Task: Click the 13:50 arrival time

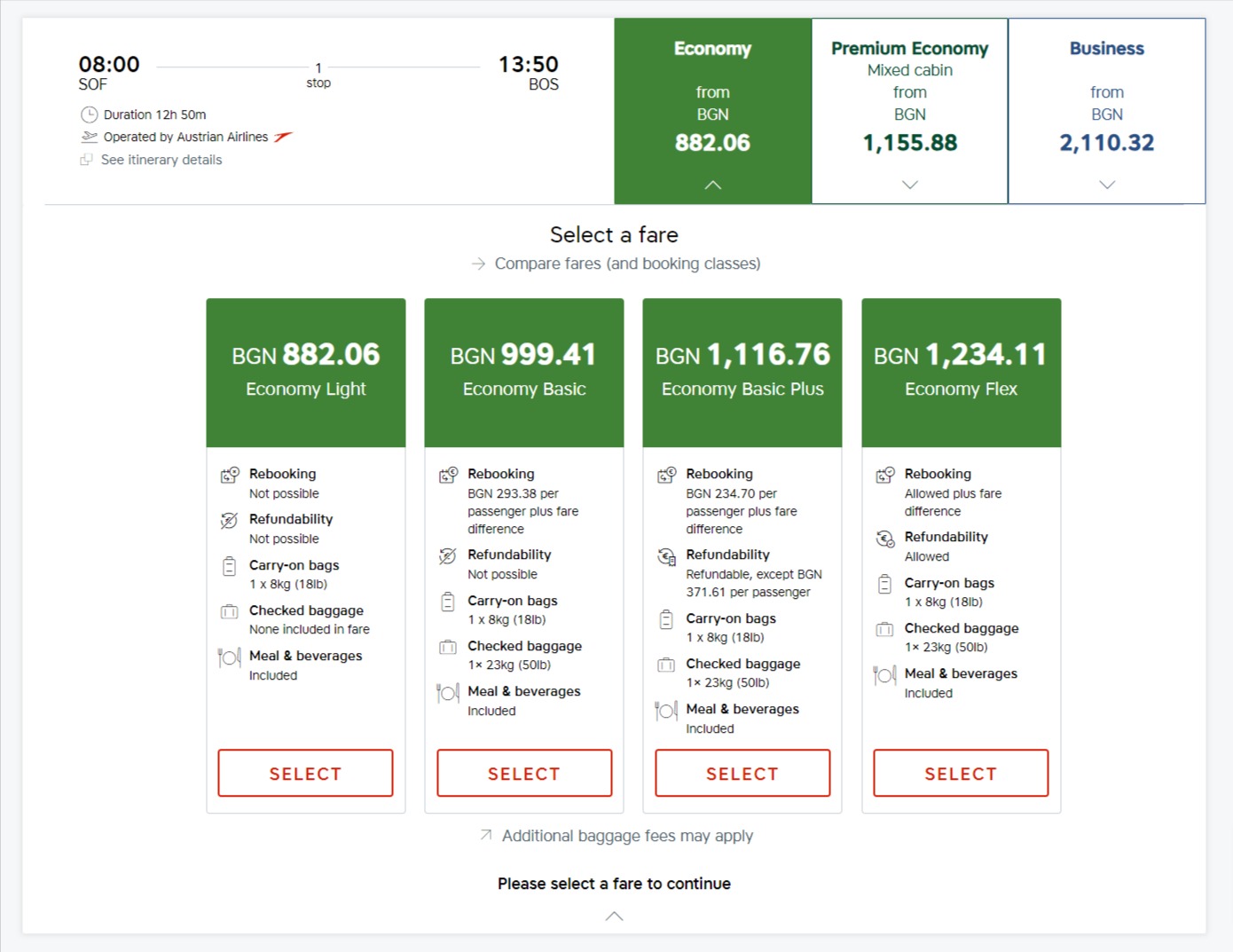Action: pyautogui.click(x=529, y=64)
